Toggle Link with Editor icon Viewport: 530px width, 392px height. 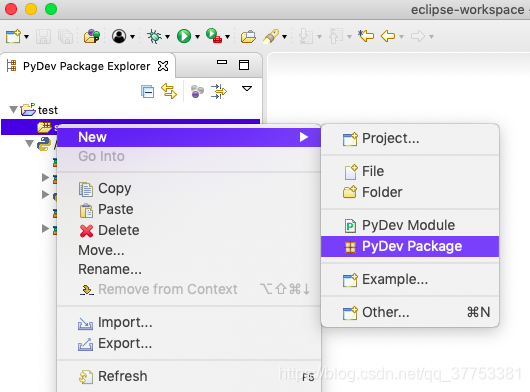169,91
